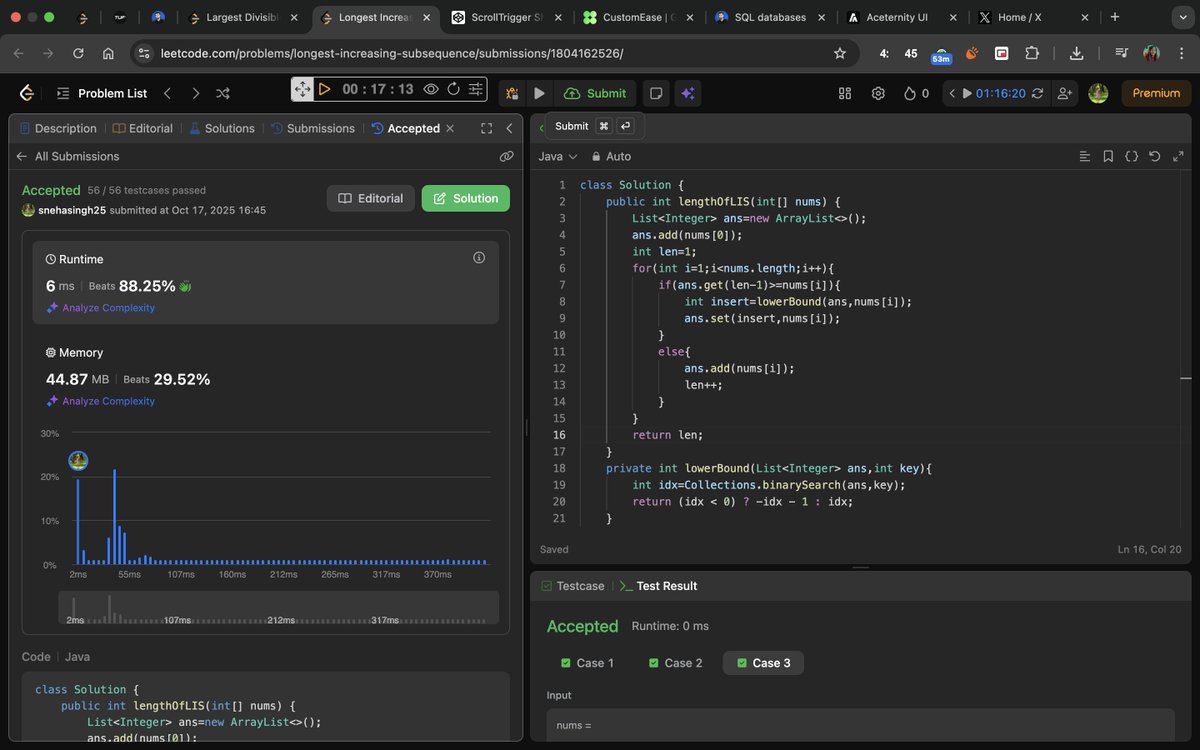This screenshot has width=1200, height=750.
Task: Click the shuffle random problem icon
Action: pyautogui.click(x=223, y=93)
